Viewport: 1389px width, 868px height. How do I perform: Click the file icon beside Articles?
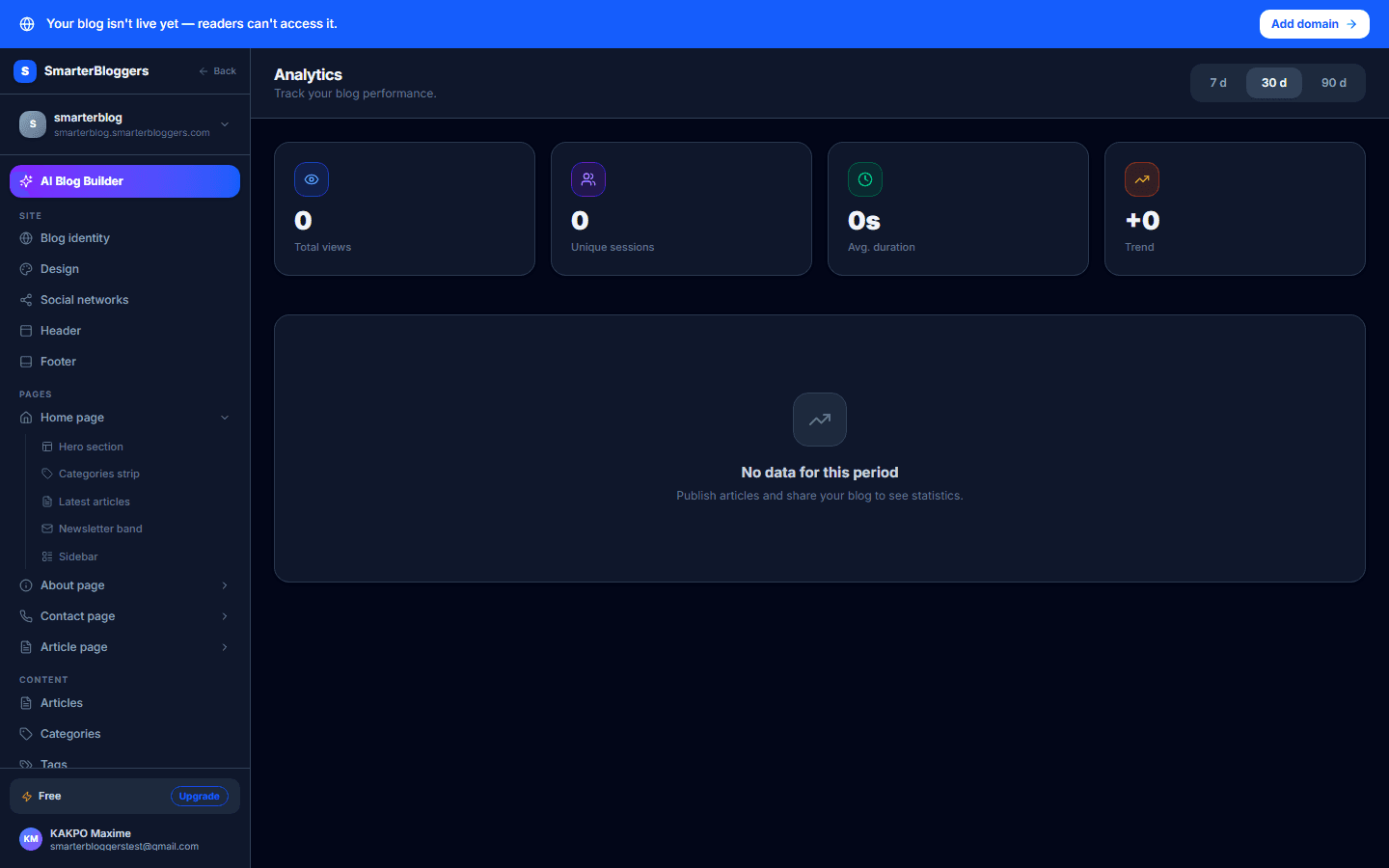(x=26, y=703)
